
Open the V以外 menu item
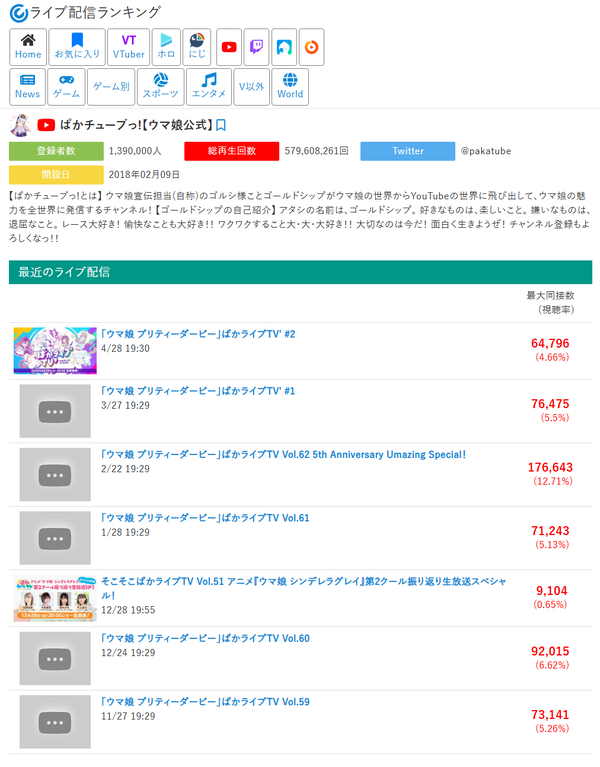pyautogui.click(x=251, y=87)
